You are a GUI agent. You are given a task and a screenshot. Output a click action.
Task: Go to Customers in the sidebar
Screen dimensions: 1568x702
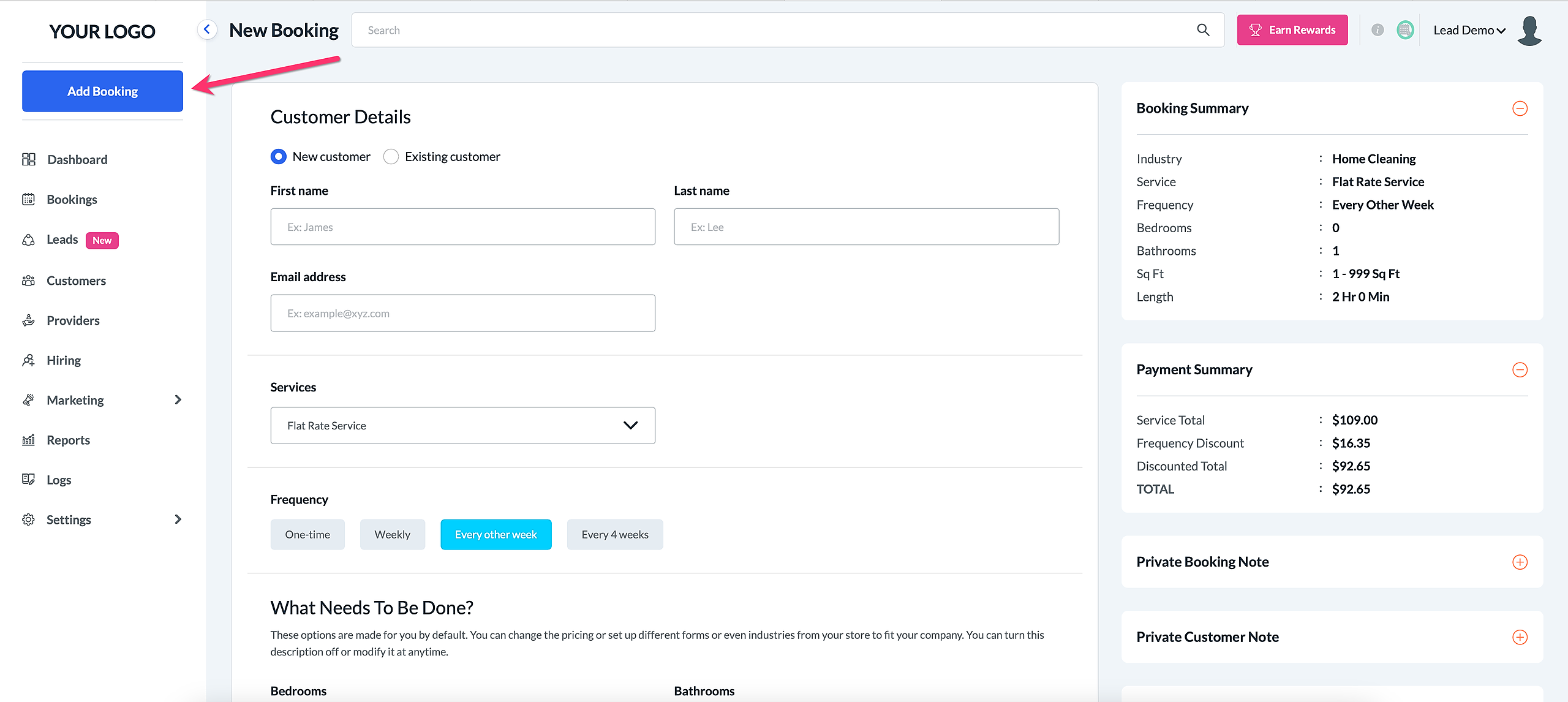pos(76,281)
